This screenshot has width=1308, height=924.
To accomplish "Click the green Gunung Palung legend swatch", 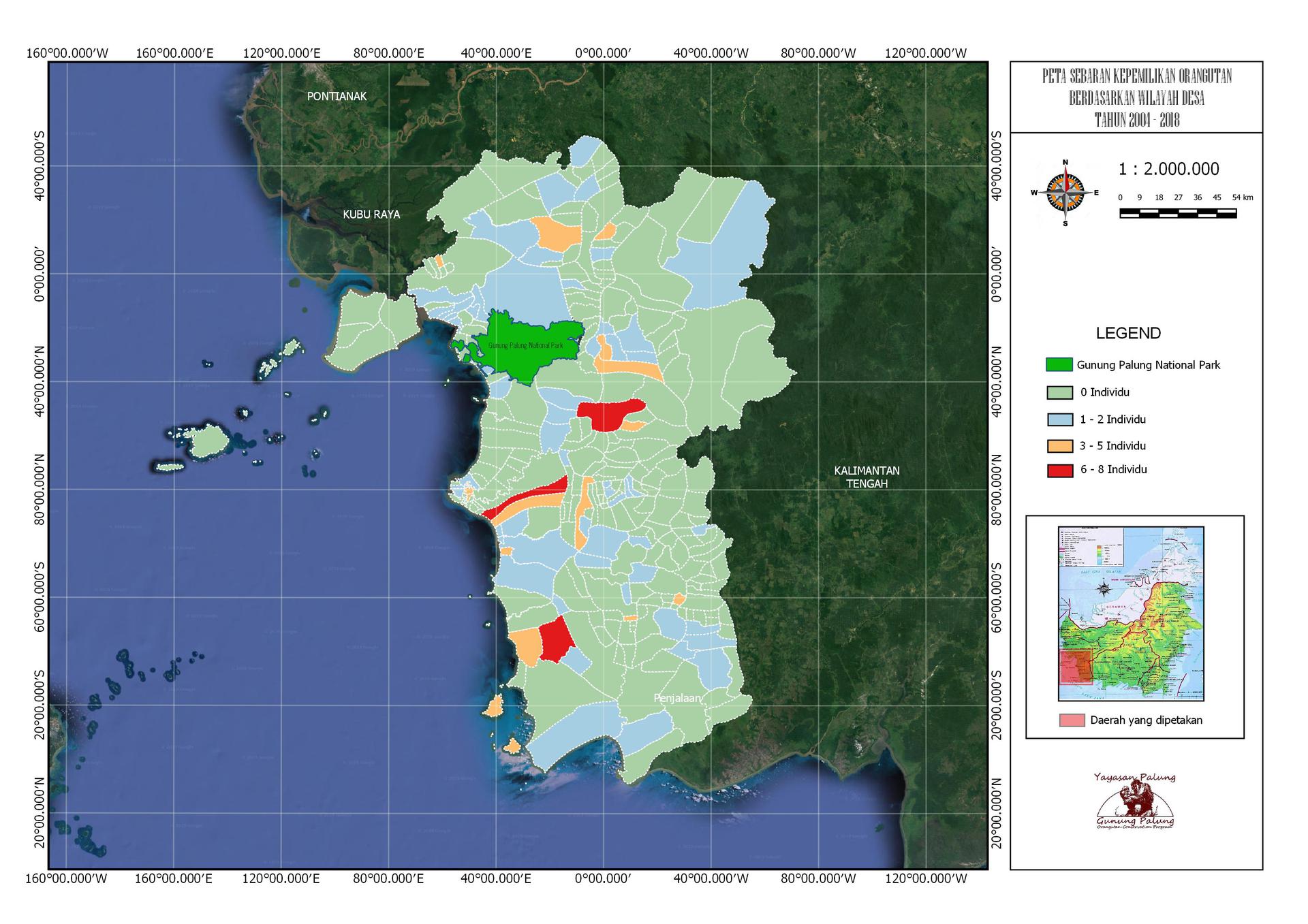I will tap(1059, 364).
